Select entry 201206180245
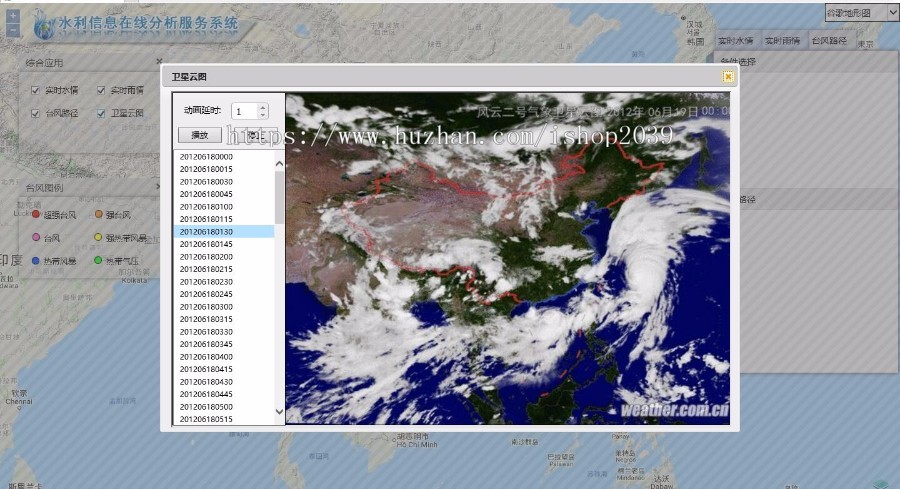The height and width of the screenshot is (489, 900). [x=224, y=294]
